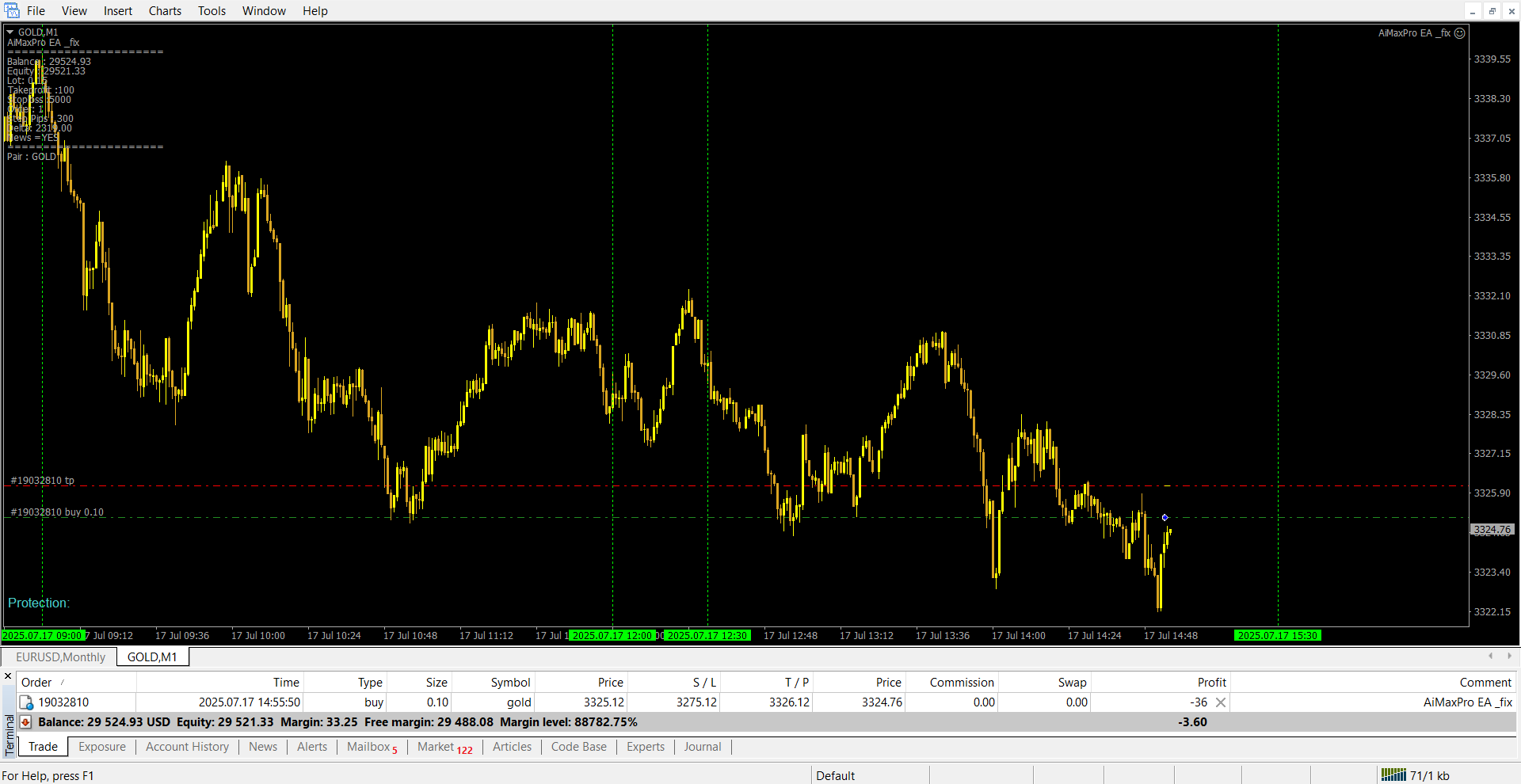Switch to the EURUSD,Monthly chart tab
The image size is (1521, 784).
pos(60,657)
